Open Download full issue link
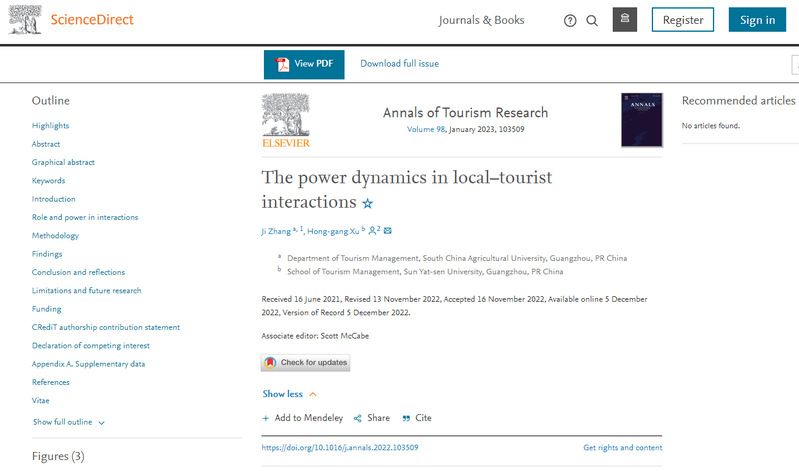The width and height of the screenshot is (799, 471). point(399,64)
